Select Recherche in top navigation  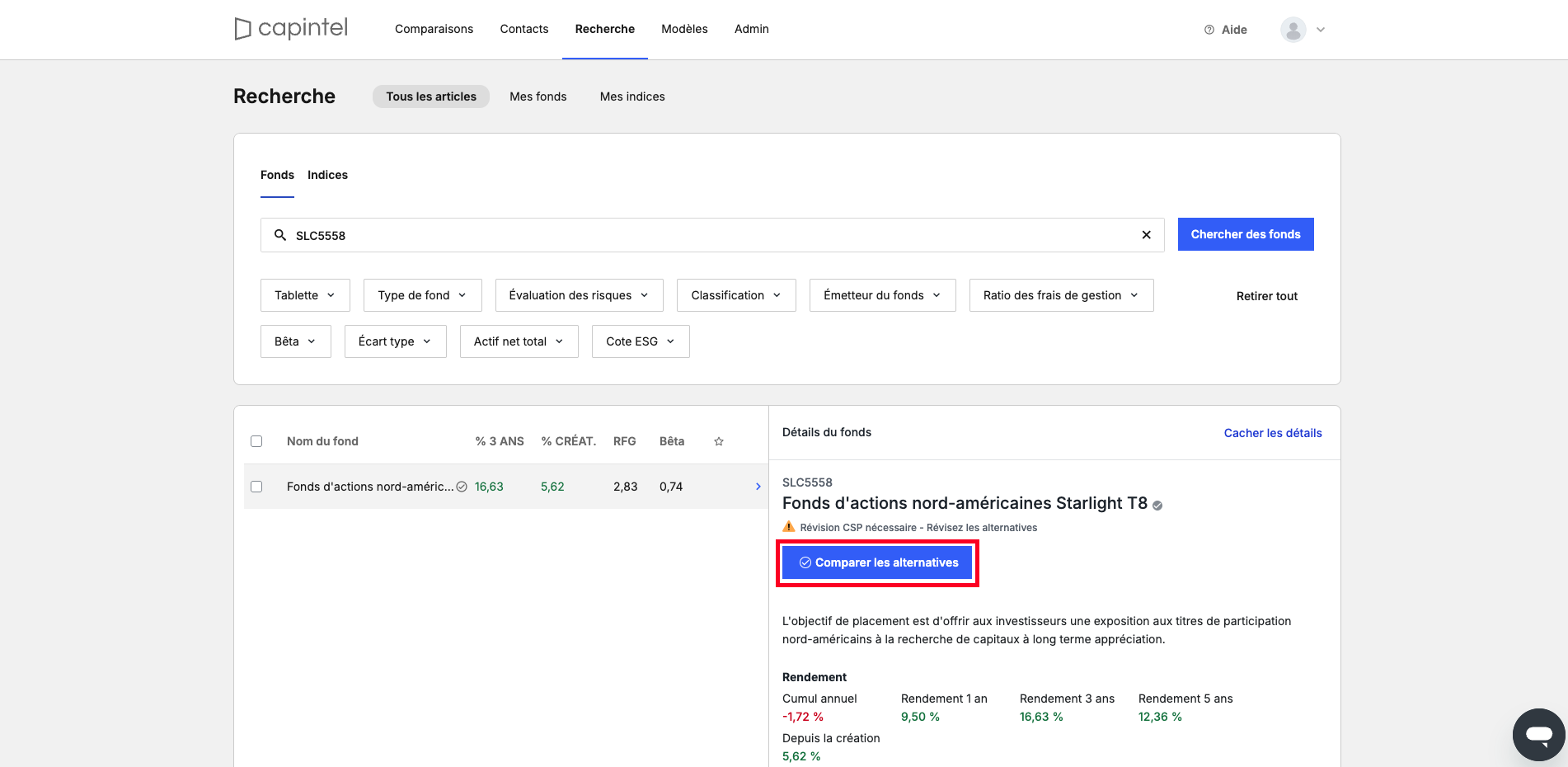(x=605, y=29)
